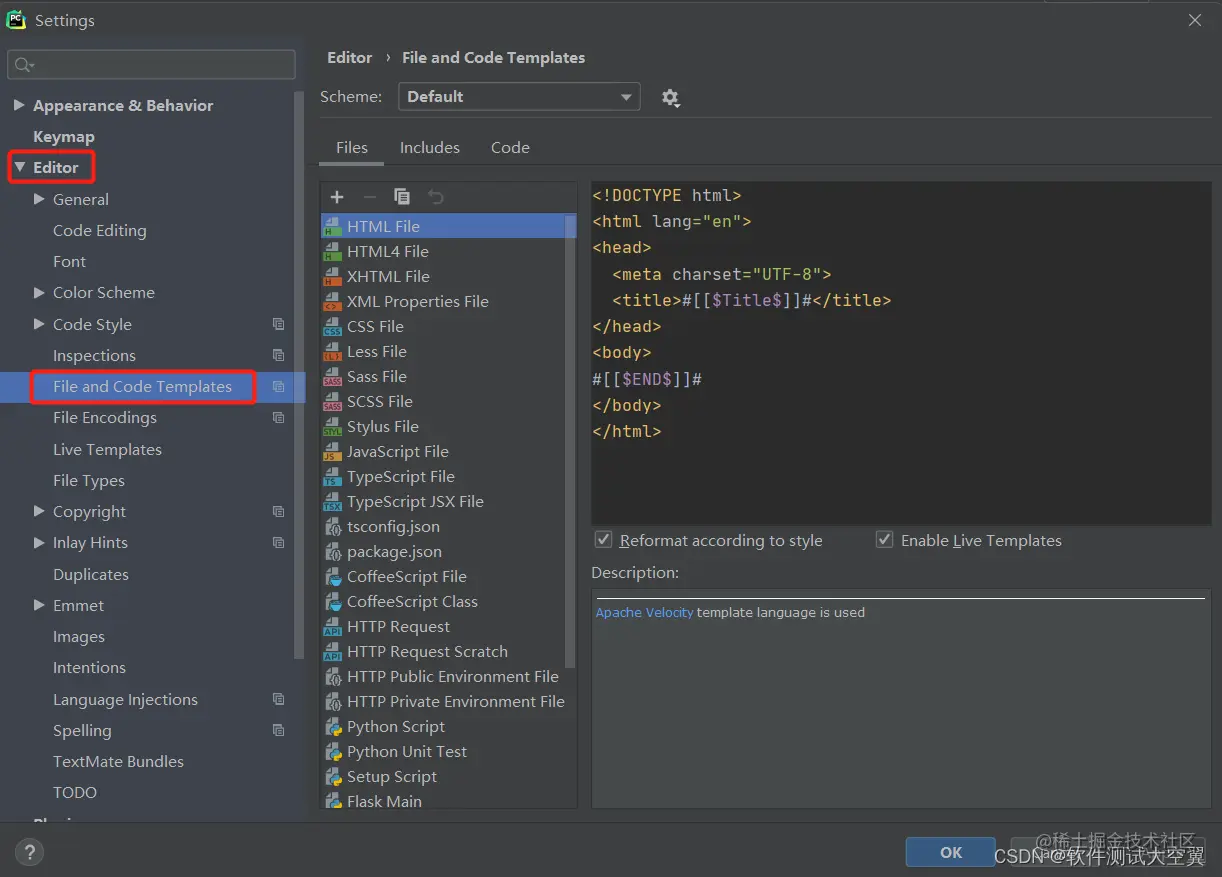Open the Intentions settings page
The height and width of the screenshot is (877, 1222).
point(89,667)
